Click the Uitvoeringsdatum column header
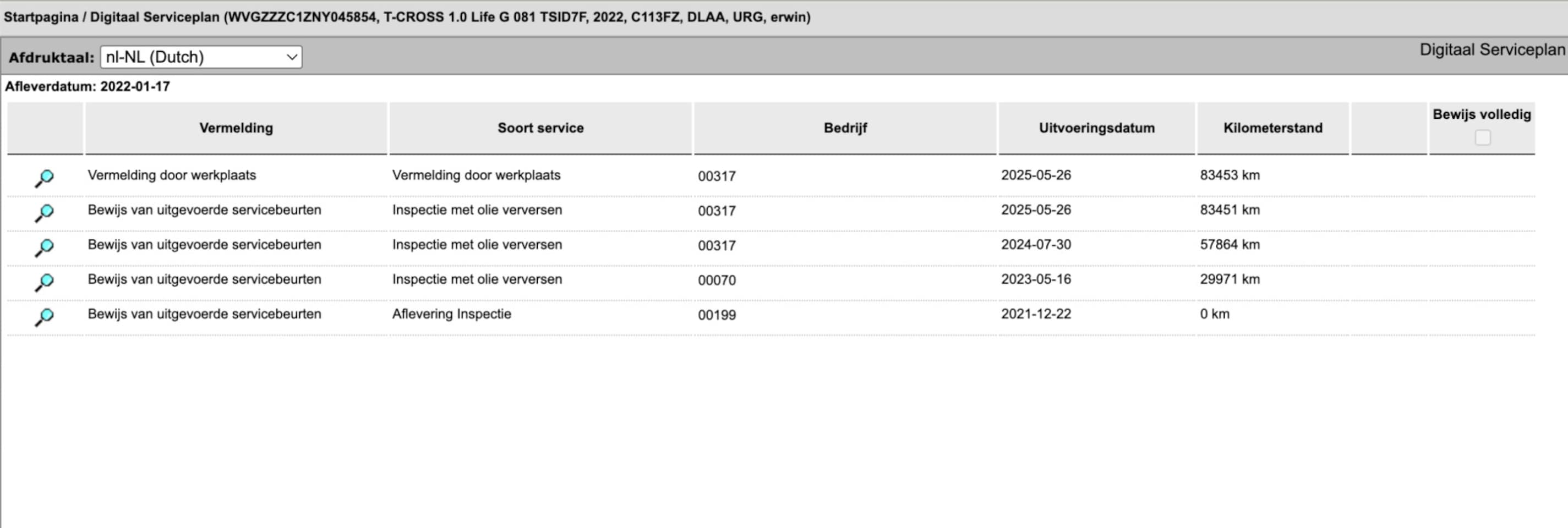Viewport: 1568px width, 528px height. click(1096, 128)
